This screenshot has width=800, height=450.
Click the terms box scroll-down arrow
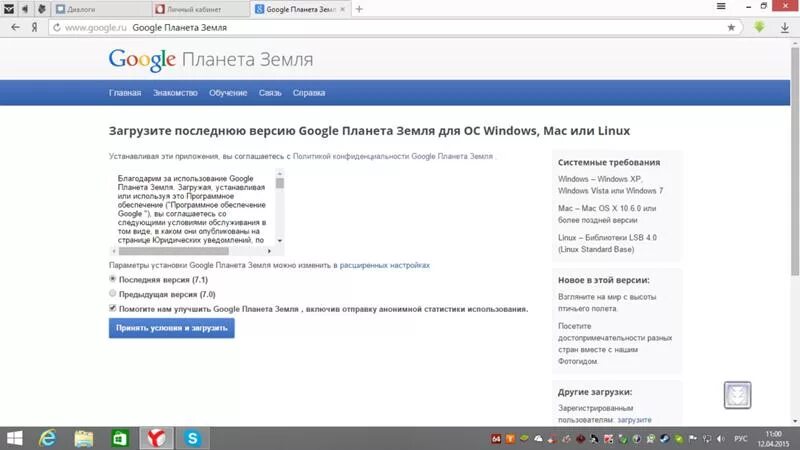click(280, 240)
